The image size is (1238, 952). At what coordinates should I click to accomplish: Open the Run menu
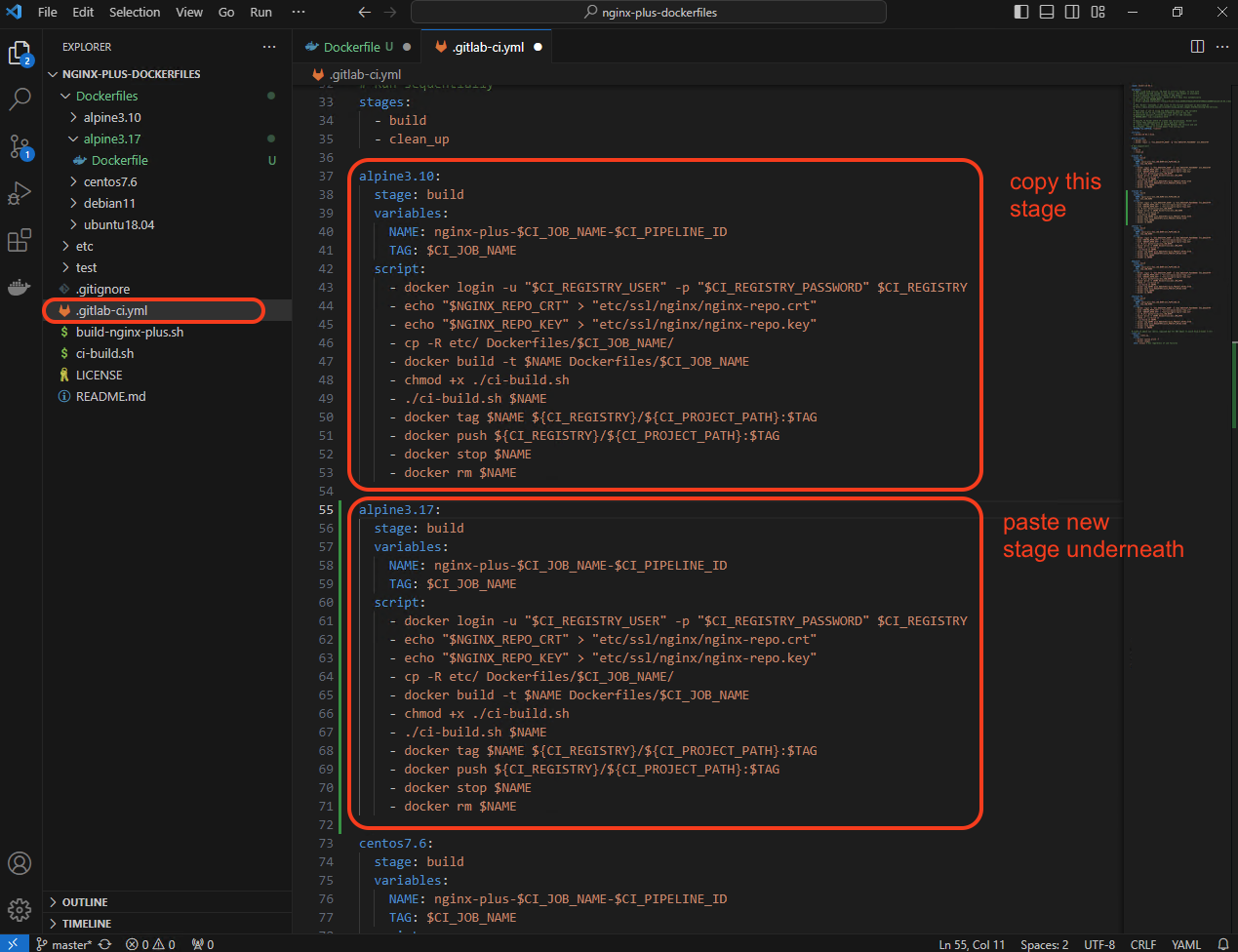[260, 12]
